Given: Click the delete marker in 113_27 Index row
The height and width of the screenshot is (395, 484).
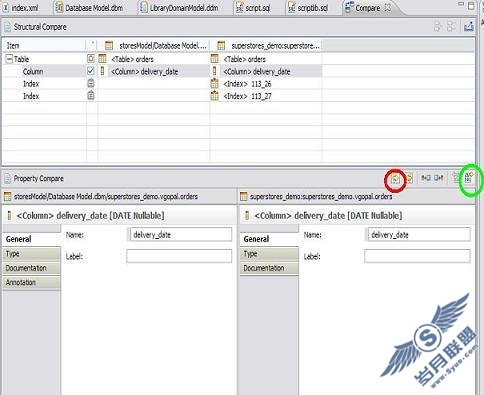Looking at the screenshot, I should pos(90,96).
